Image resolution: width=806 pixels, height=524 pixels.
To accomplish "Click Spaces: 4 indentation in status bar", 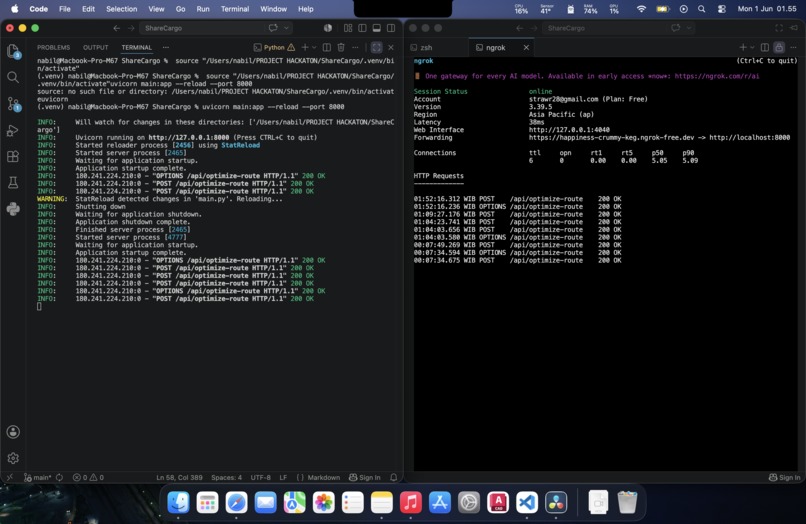I will click(x=226, y=477).
